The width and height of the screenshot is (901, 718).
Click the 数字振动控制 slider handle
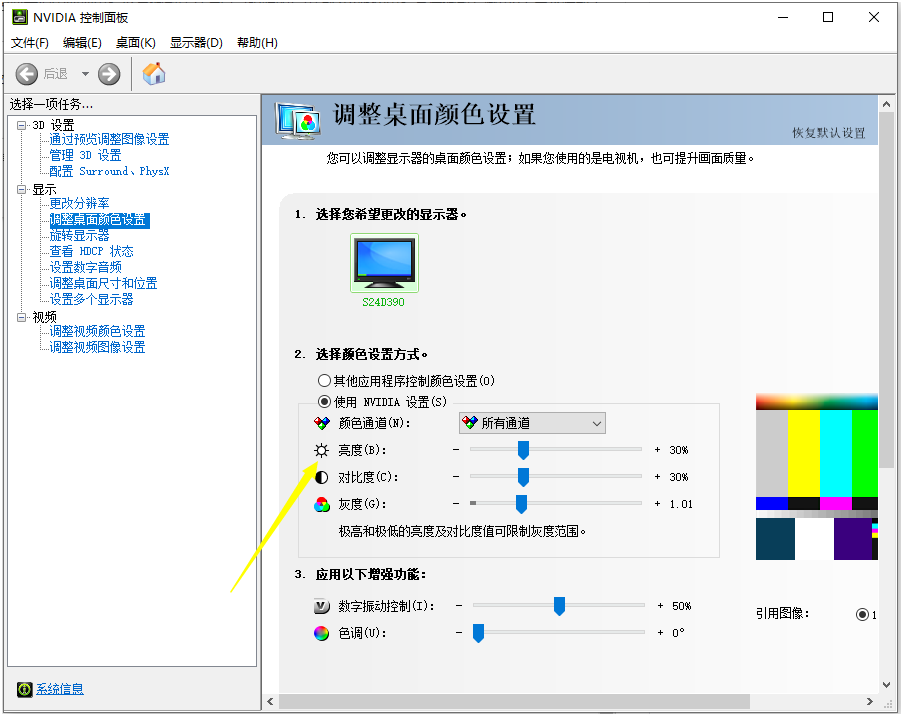point(560,606)
